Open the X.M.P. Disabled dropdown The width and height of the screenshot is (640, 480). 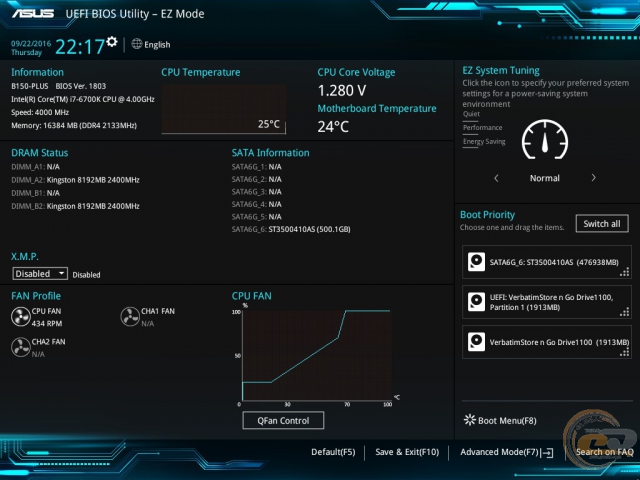coord(40,273)
